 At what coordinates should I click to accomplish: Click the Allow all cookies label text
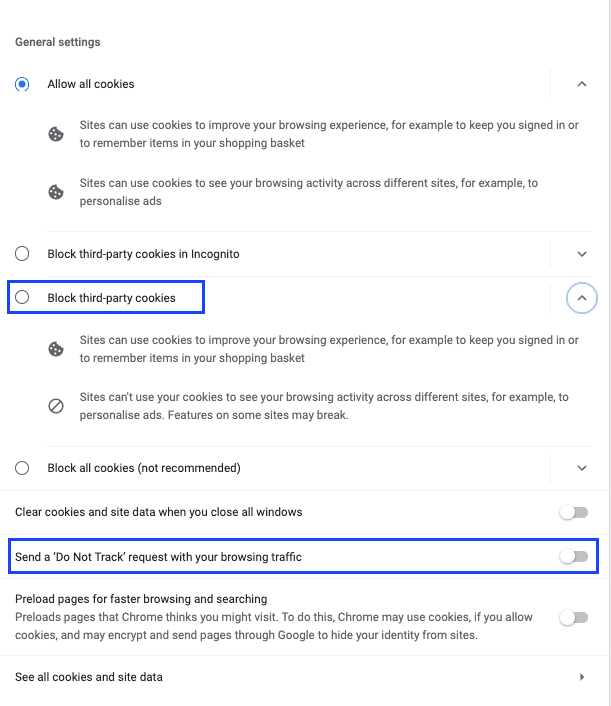coord(91,84)
